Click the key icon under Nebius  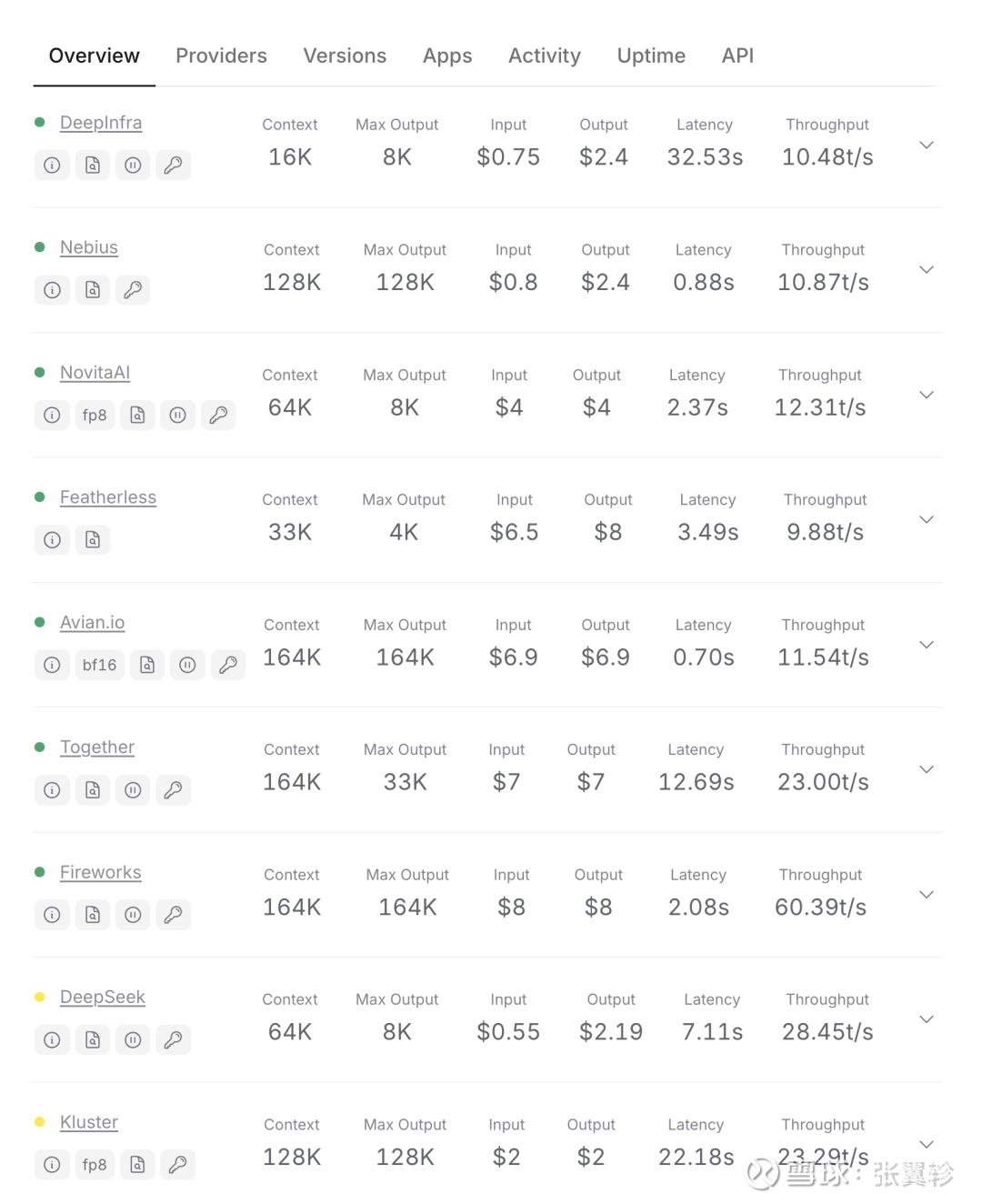pos(133,290)
